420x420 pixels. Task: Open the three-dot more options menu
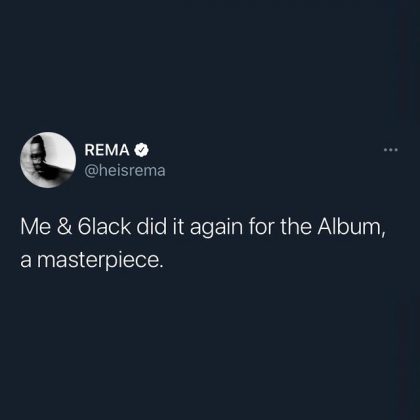coord(391,150)
